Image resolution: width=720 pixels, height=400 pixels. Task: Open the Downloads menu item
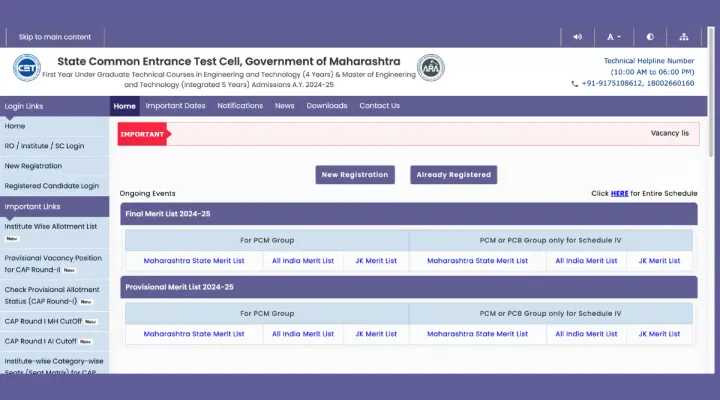[x=327, y=106]
